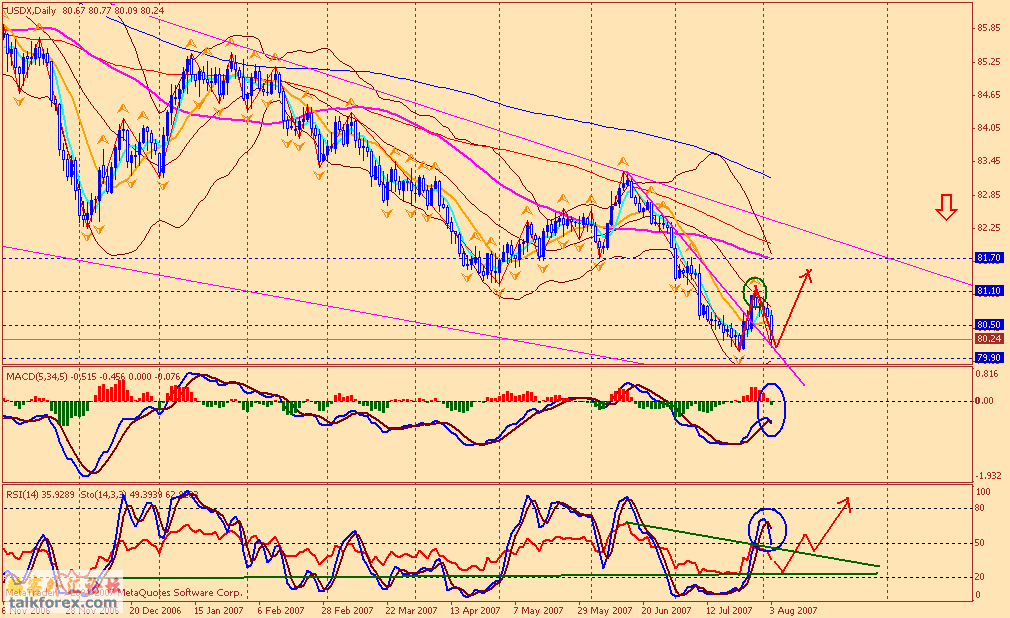This screenshot has width=1010, height=618.
Task: Select the 80.50 price level label
Action: point(989,325)
